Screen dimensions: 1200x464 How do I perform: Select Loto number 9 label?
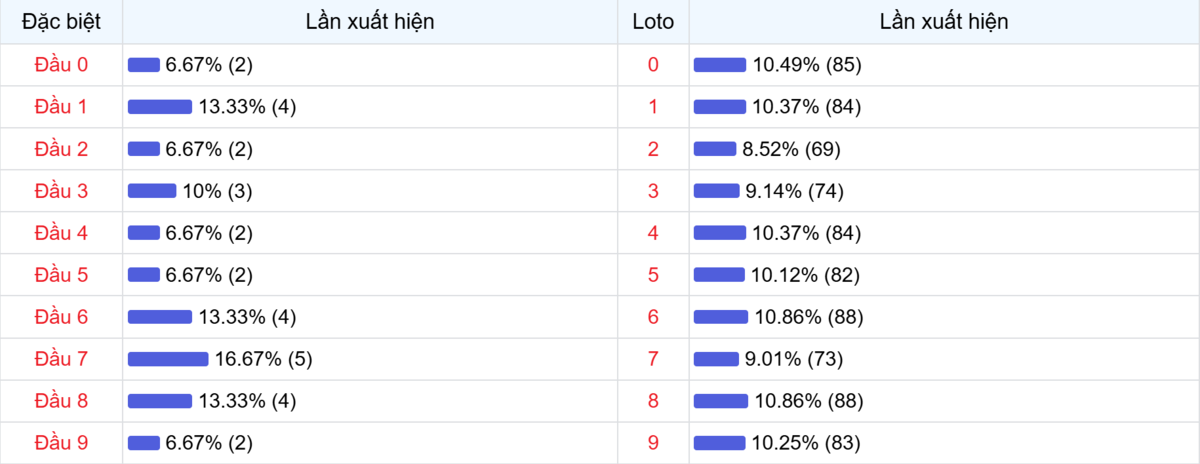coord(653,443)
